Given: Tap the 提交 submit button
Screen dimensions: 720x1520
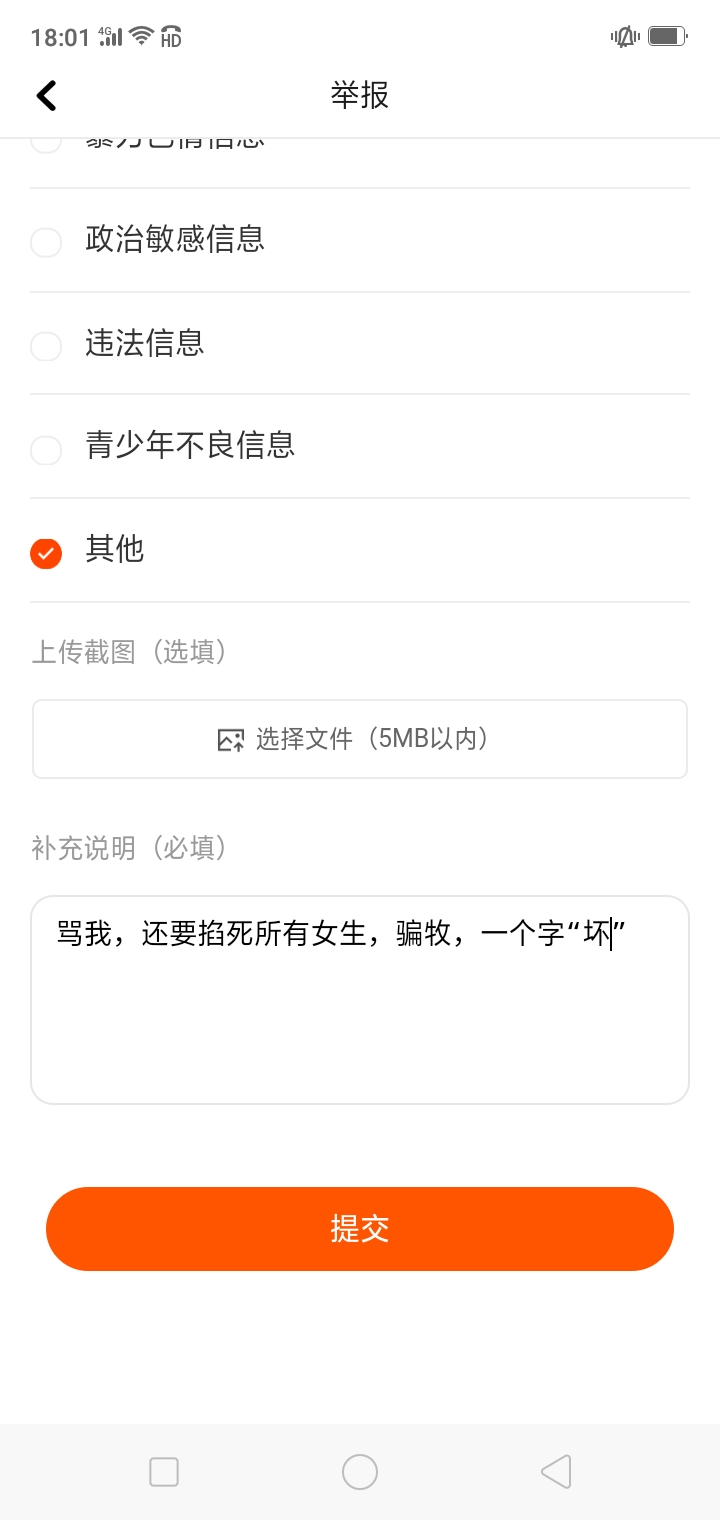Looking at the screenshot, I should tap(360, 1229).
